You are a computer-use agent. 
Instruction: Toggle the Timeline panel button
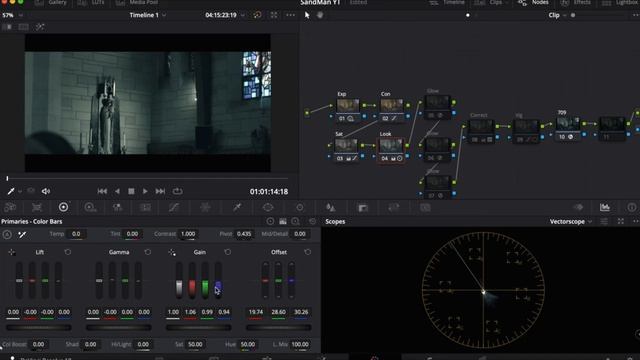click(x=447, y=2)
